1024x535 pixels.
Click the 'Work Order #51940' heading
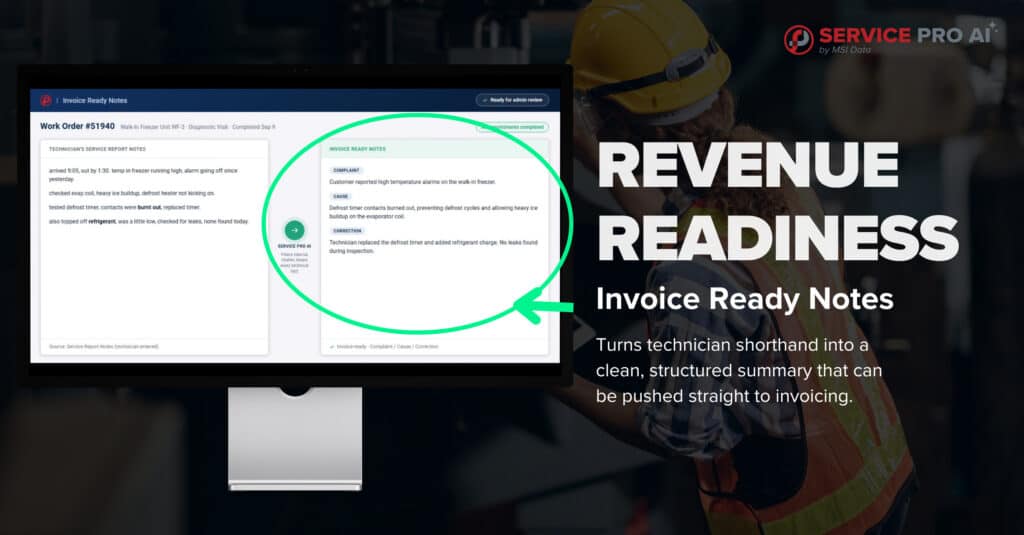77,126
